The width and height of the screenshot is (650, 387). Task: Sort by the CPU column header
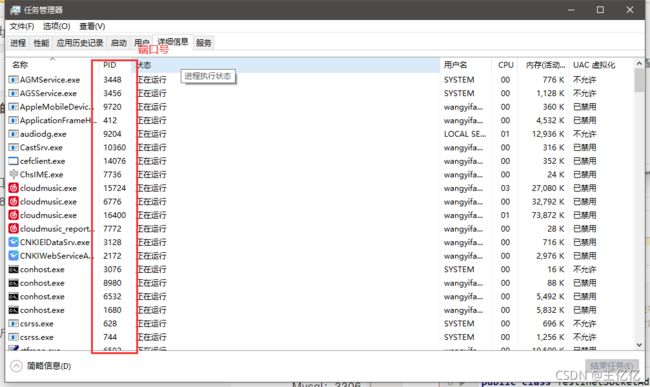[506, 65]
